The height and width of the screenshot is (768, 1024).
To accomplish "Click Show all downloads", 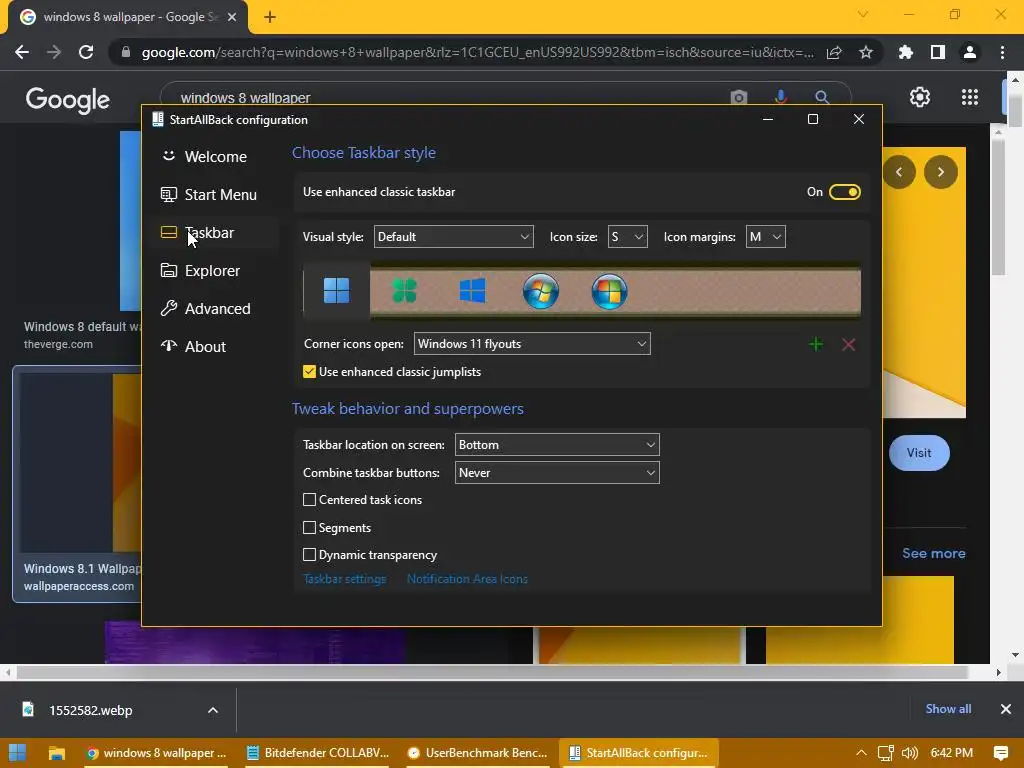I will pos(948,709).
